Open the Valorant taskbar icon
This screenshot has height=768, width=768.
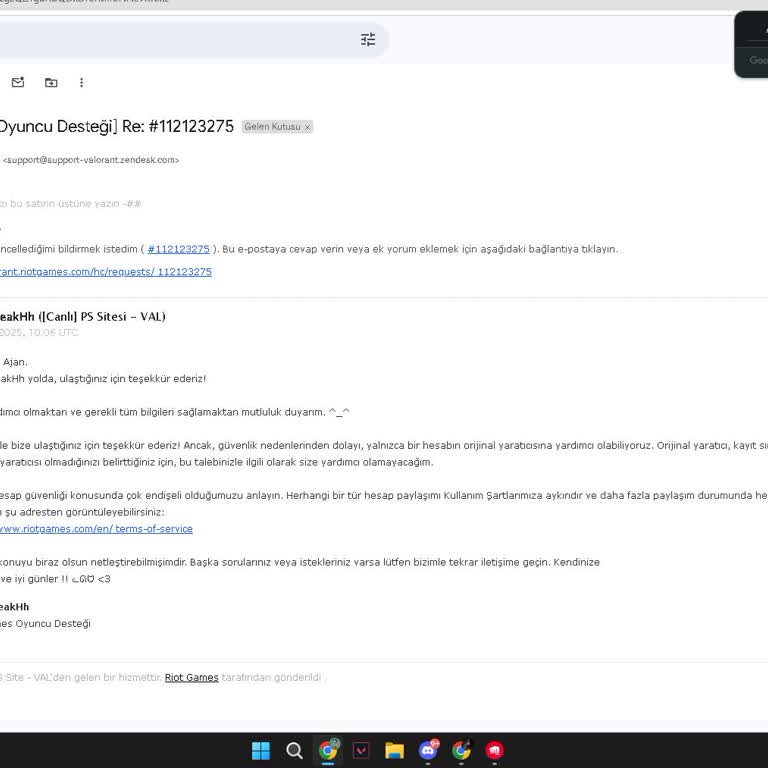361,750
